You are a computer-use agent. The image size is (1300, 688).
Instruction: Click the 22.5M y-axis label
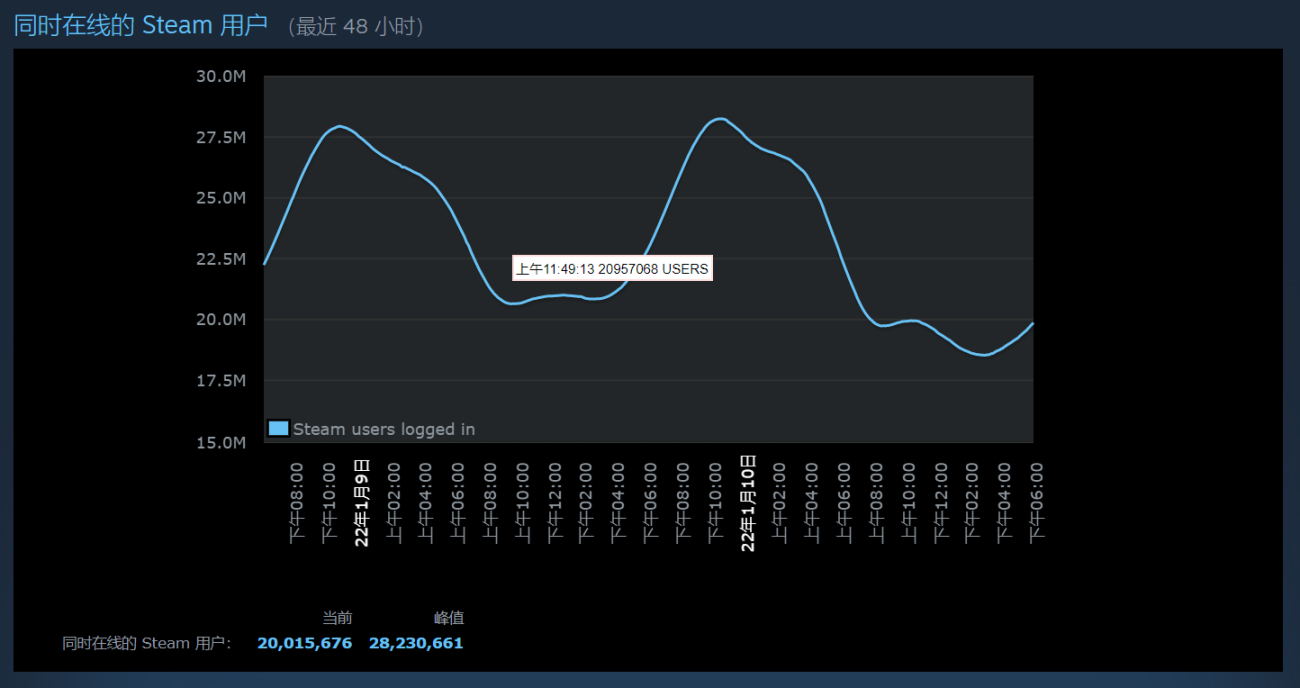coord(221,259)
